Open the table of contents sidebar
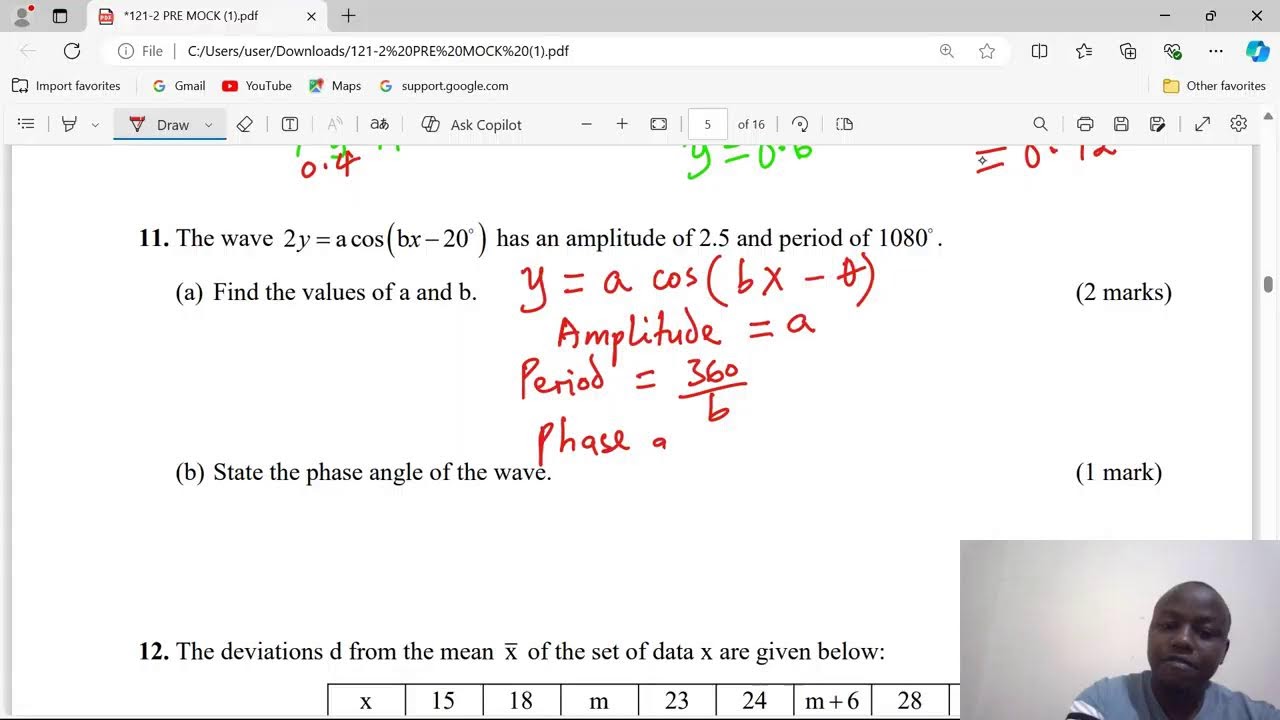Viewport: 1280px width, 720px height. (x=27, y=124)
